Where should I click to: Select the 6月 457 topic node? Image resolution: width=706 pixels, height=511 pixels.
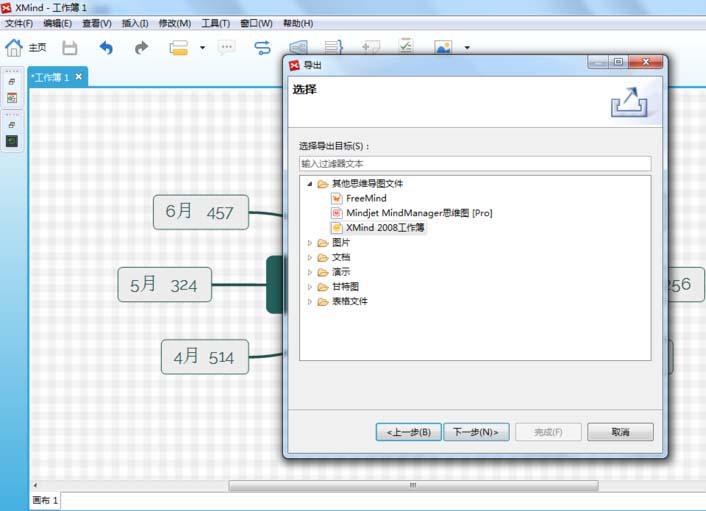[x=201, y=212]
